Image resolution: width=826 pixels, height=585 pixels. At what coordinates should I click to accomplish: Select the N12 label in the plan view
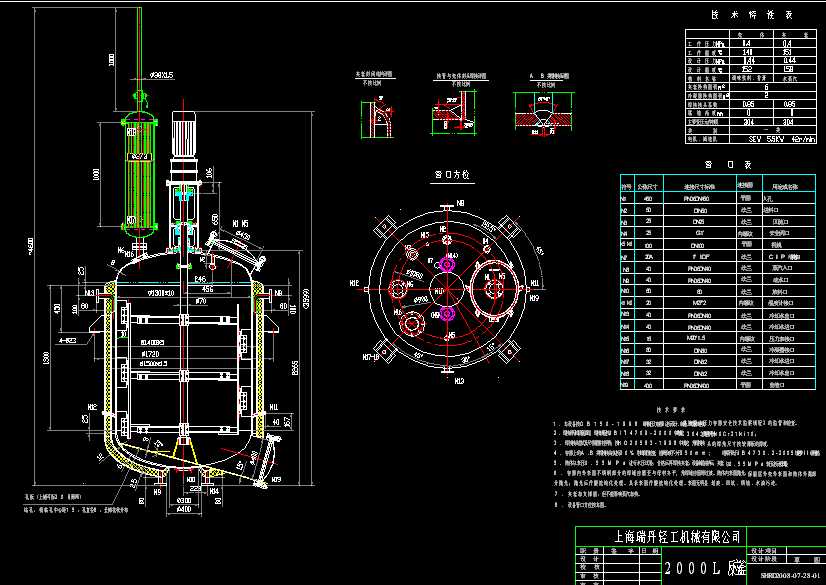coord(355,283)
